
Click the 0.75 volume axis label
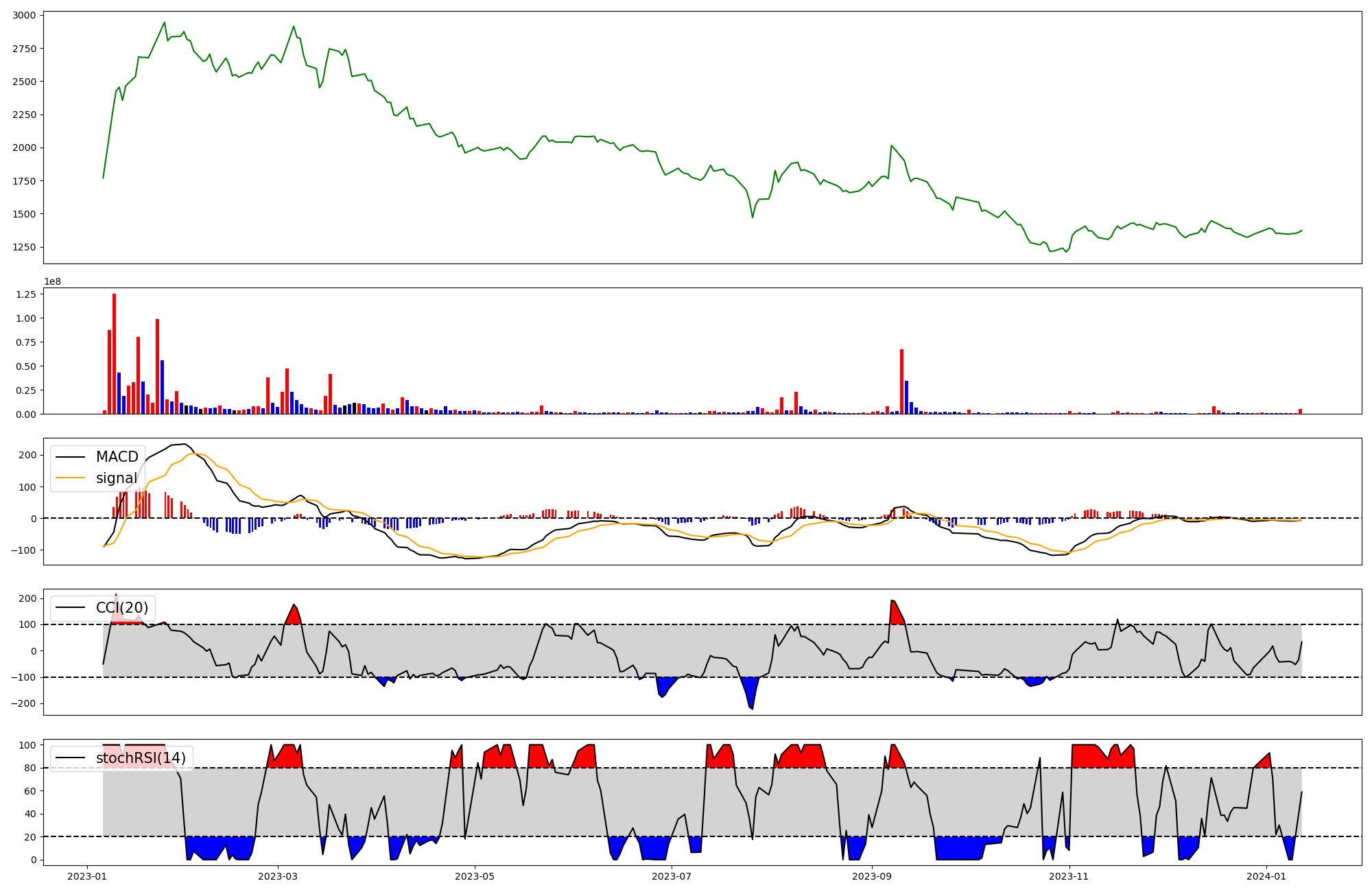coord(26,342)
